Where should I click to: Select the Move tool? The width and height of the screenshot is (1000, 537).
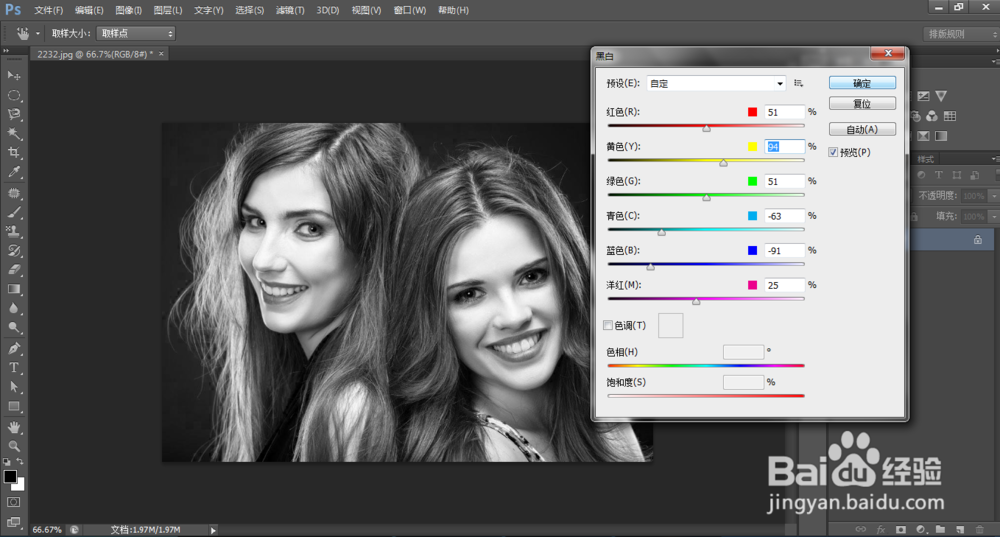[13, 75]
